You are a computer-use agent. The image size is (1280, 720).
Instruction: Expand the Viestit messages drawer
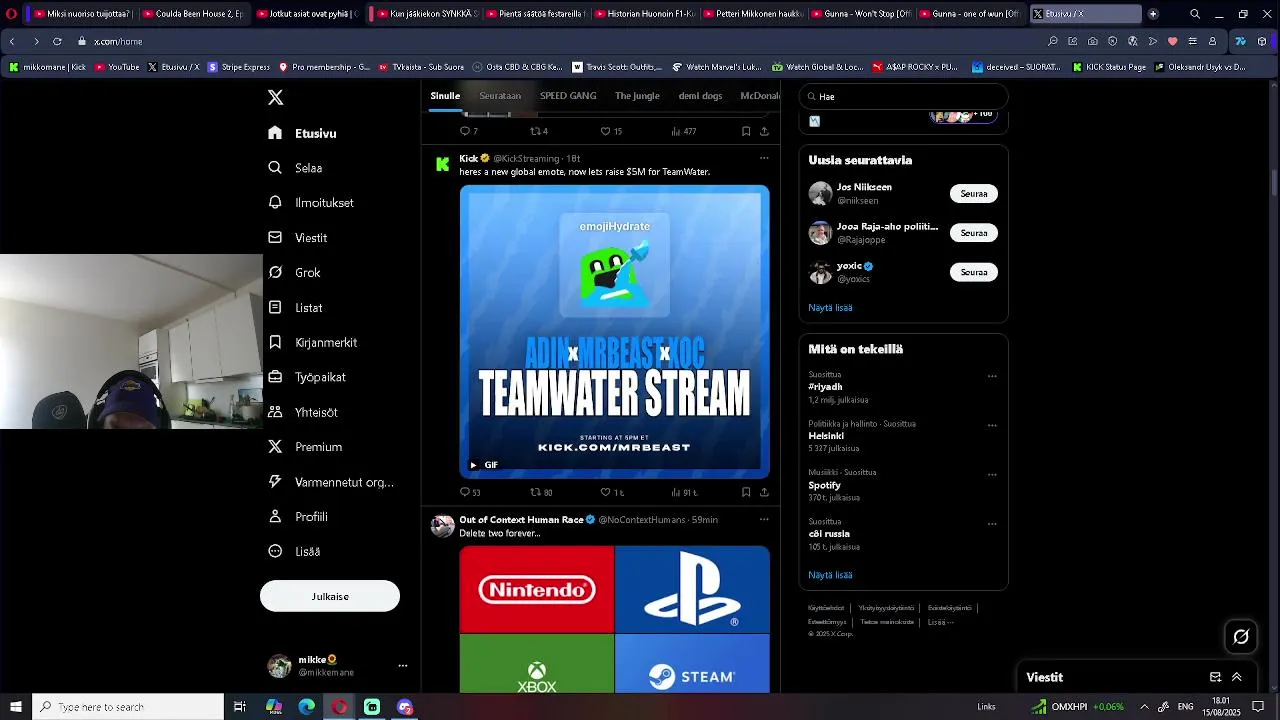pyautogui.click(x=1237, y=677)
